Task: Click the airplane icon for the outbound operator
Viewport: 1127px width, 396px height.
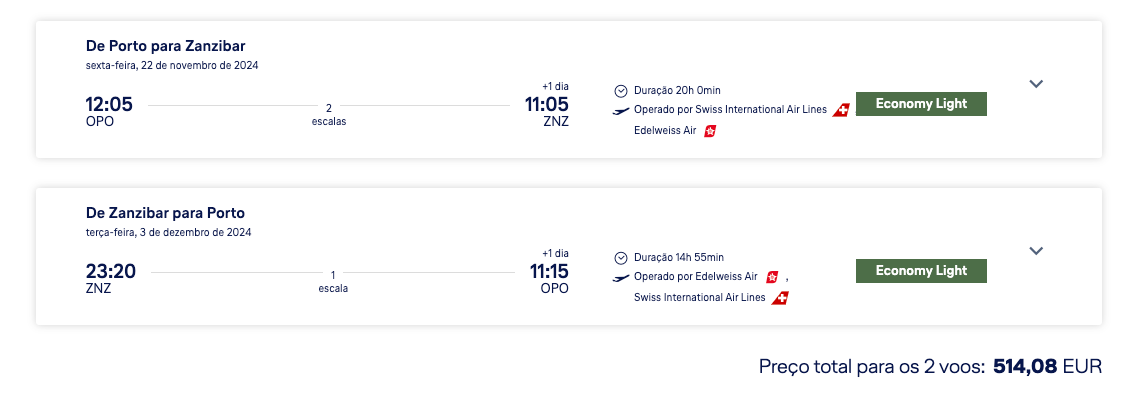Action: [x=621, y=111]
